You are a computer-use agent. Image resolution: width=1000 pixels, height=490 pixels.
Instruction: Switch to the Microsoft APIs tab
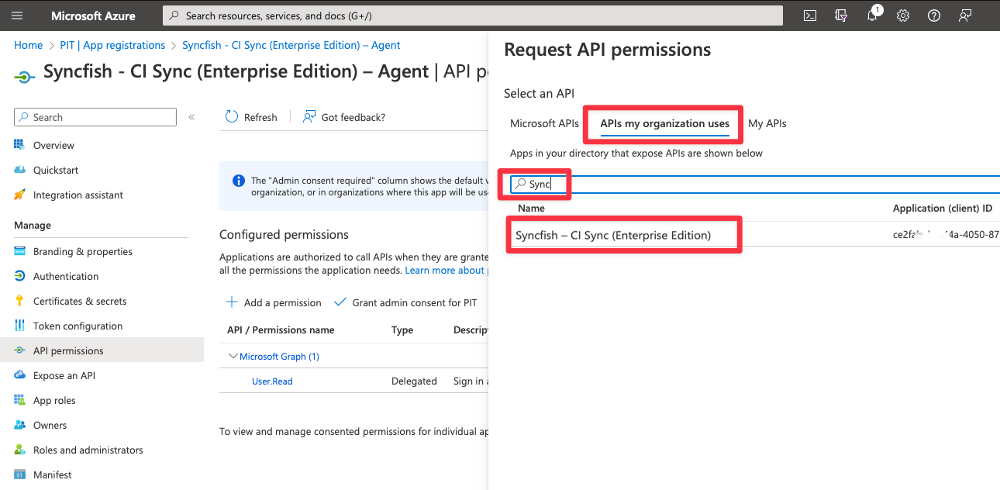click(x=544, y=124)
